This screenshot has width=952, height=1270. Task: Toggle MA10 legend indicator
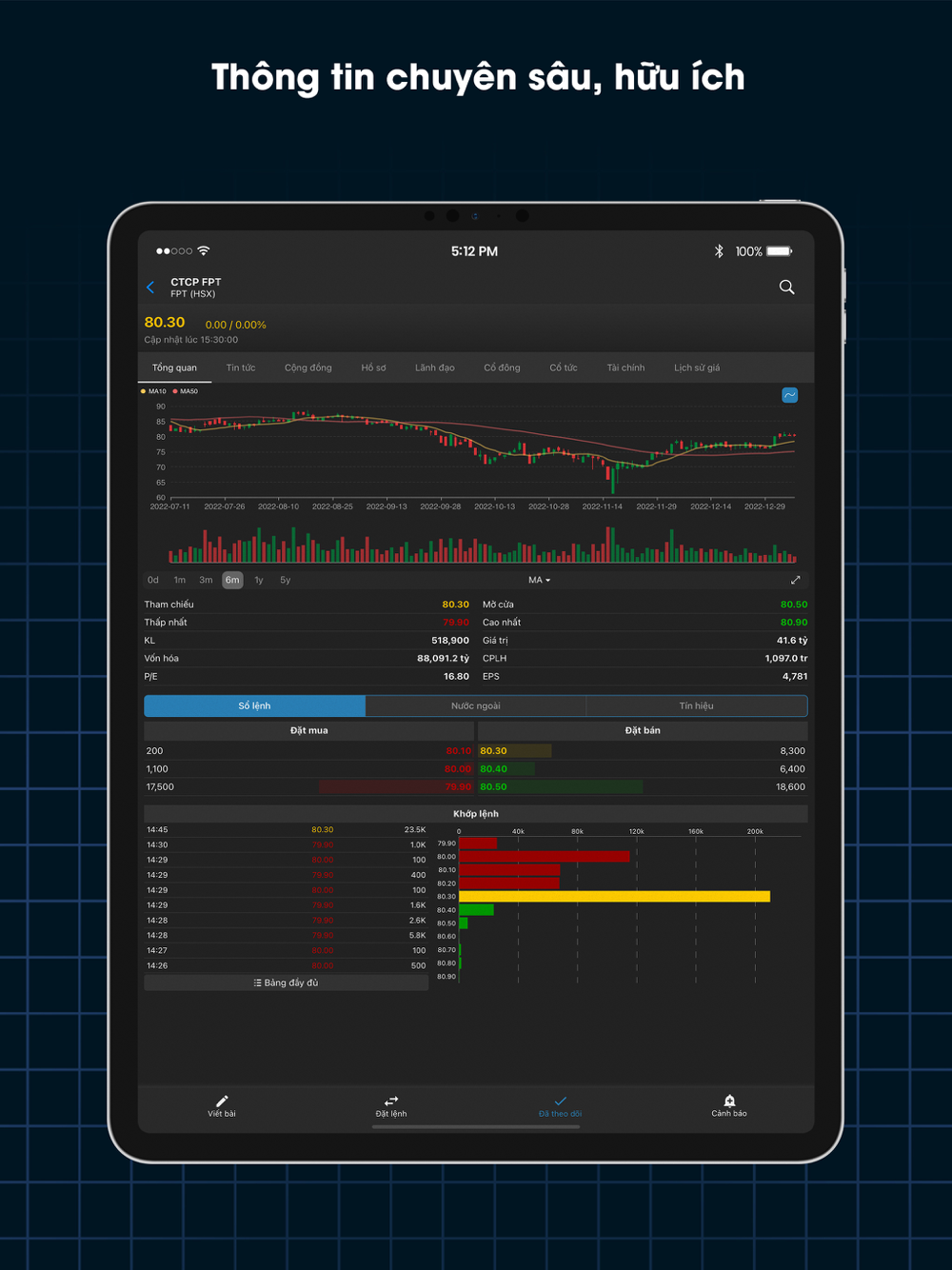click(153, 391)
